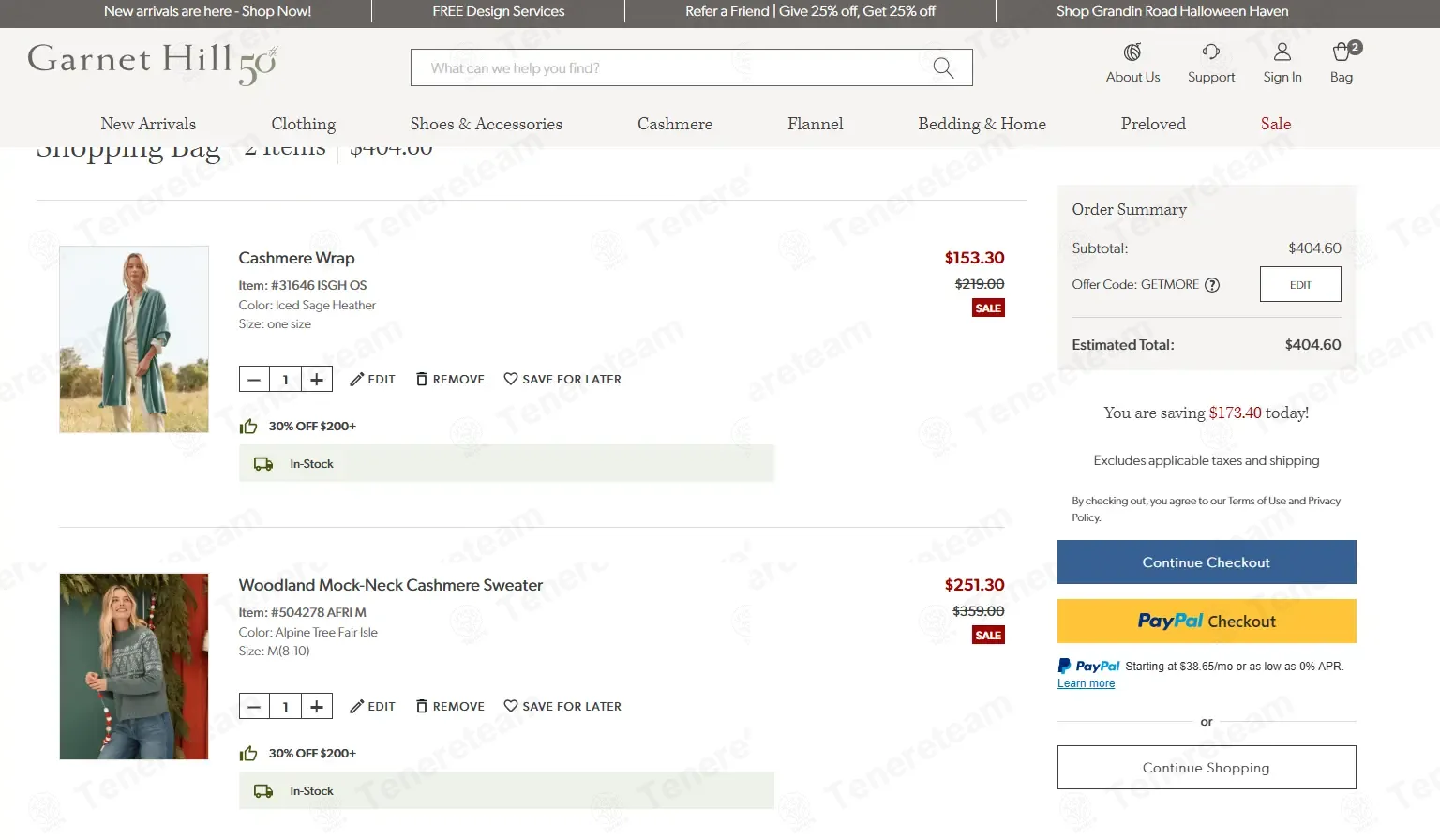Increase quantity for Cashmere Wrap
The width and height of the screenshot is (1440, 840).
317,380
